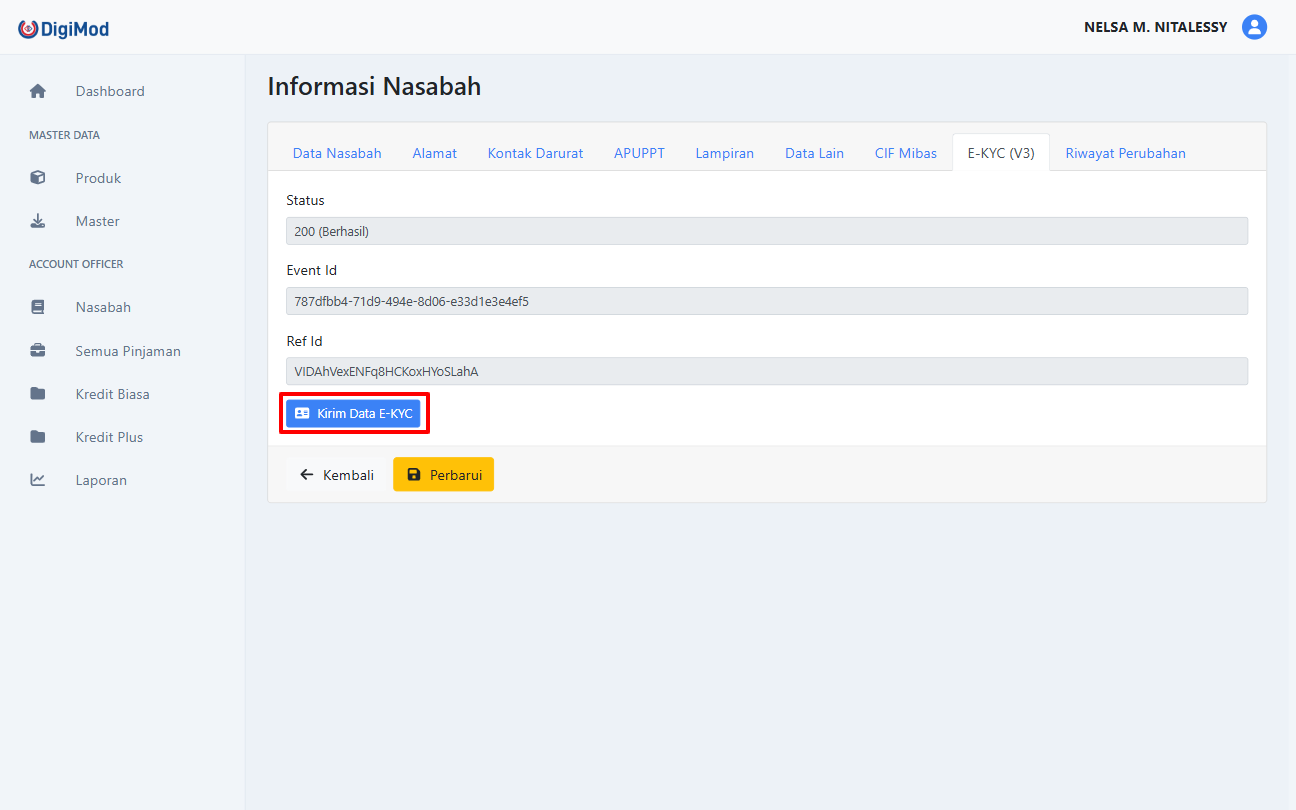Screen dimensions: 1296x810
Task: Click the DigiMod logo icon
Action: pos(28,29)
